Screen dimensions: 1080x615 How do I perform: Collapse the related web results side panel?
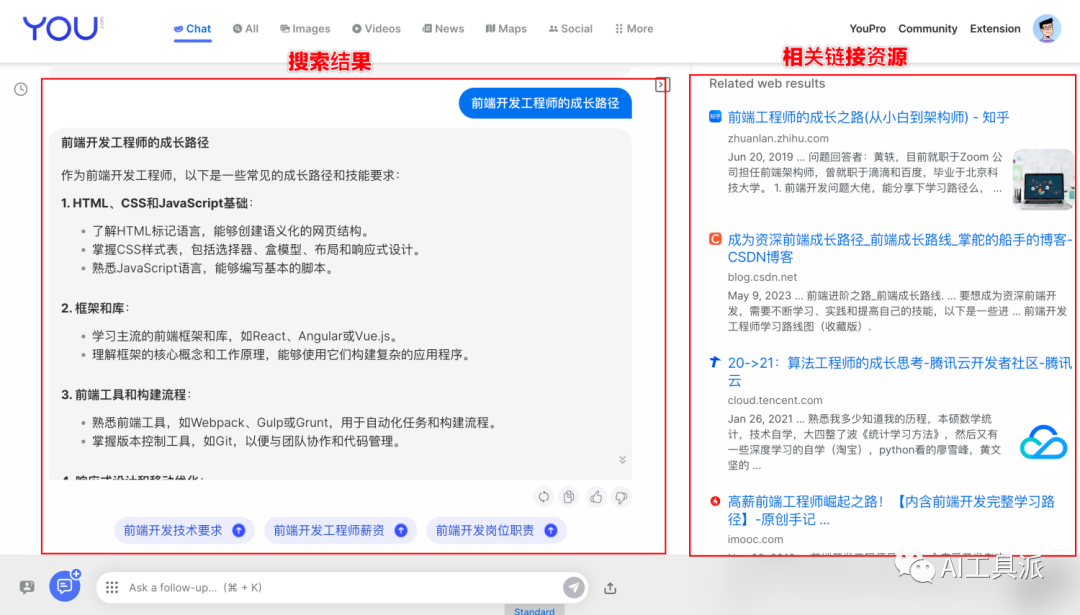tap(661, 85)
